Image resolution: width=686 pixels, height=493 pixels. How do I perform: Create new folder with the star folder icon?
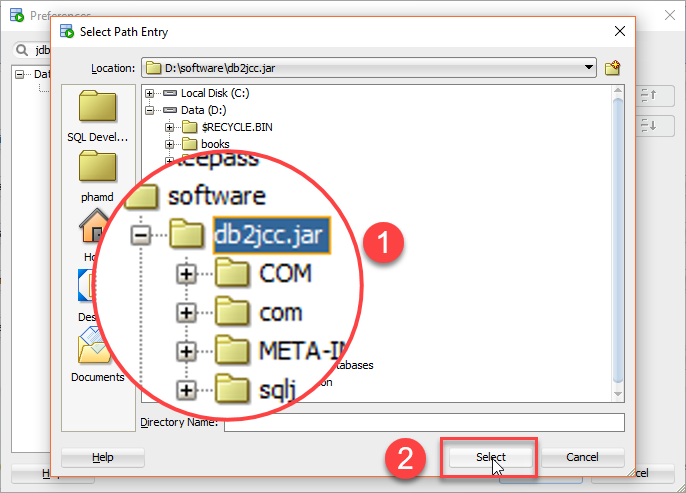pyautogui.click(x=612, y=68)
